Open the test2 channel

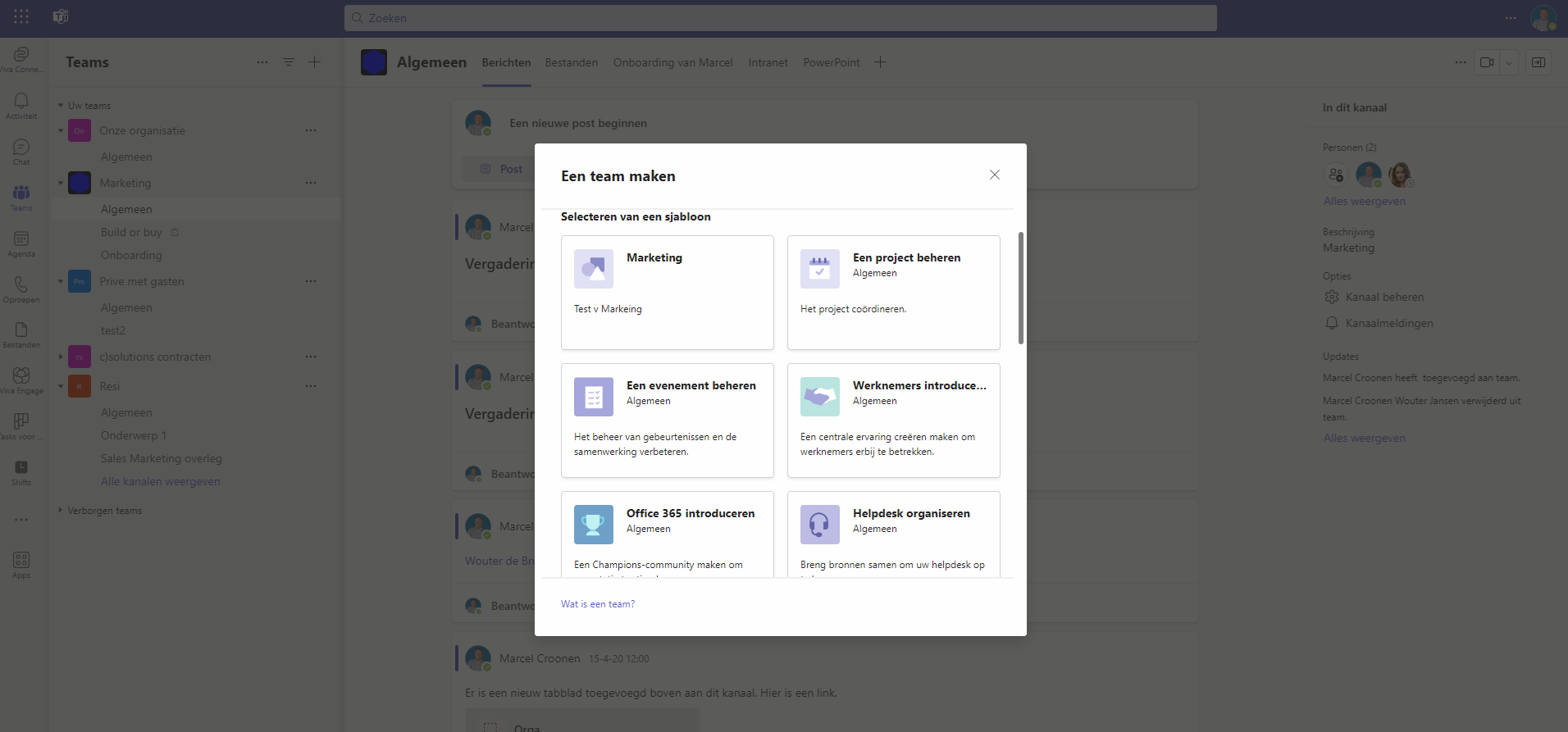(x=113, y=330)
